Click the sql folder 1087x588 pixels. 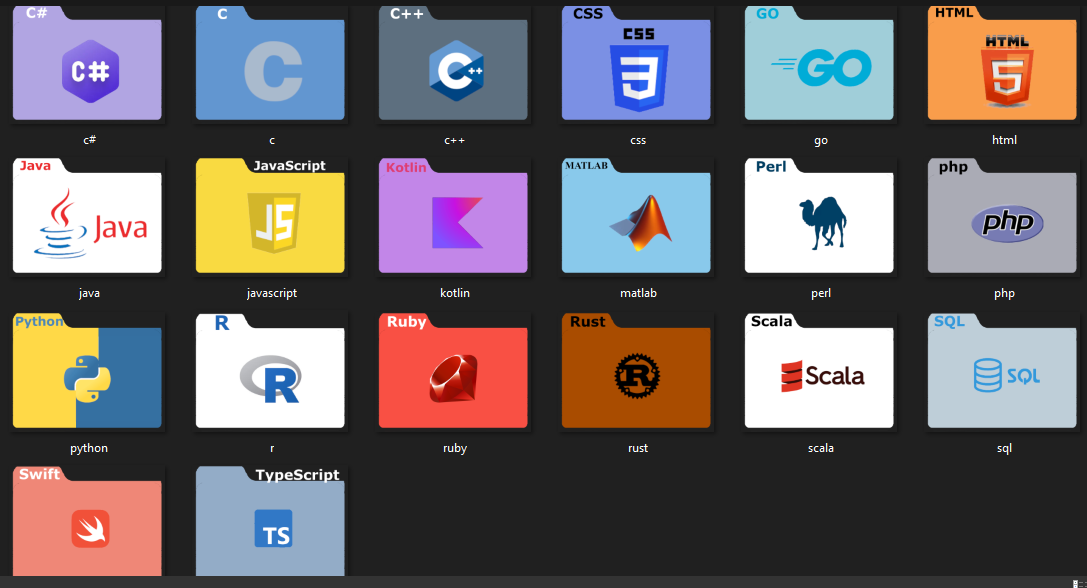[1003, 370]
